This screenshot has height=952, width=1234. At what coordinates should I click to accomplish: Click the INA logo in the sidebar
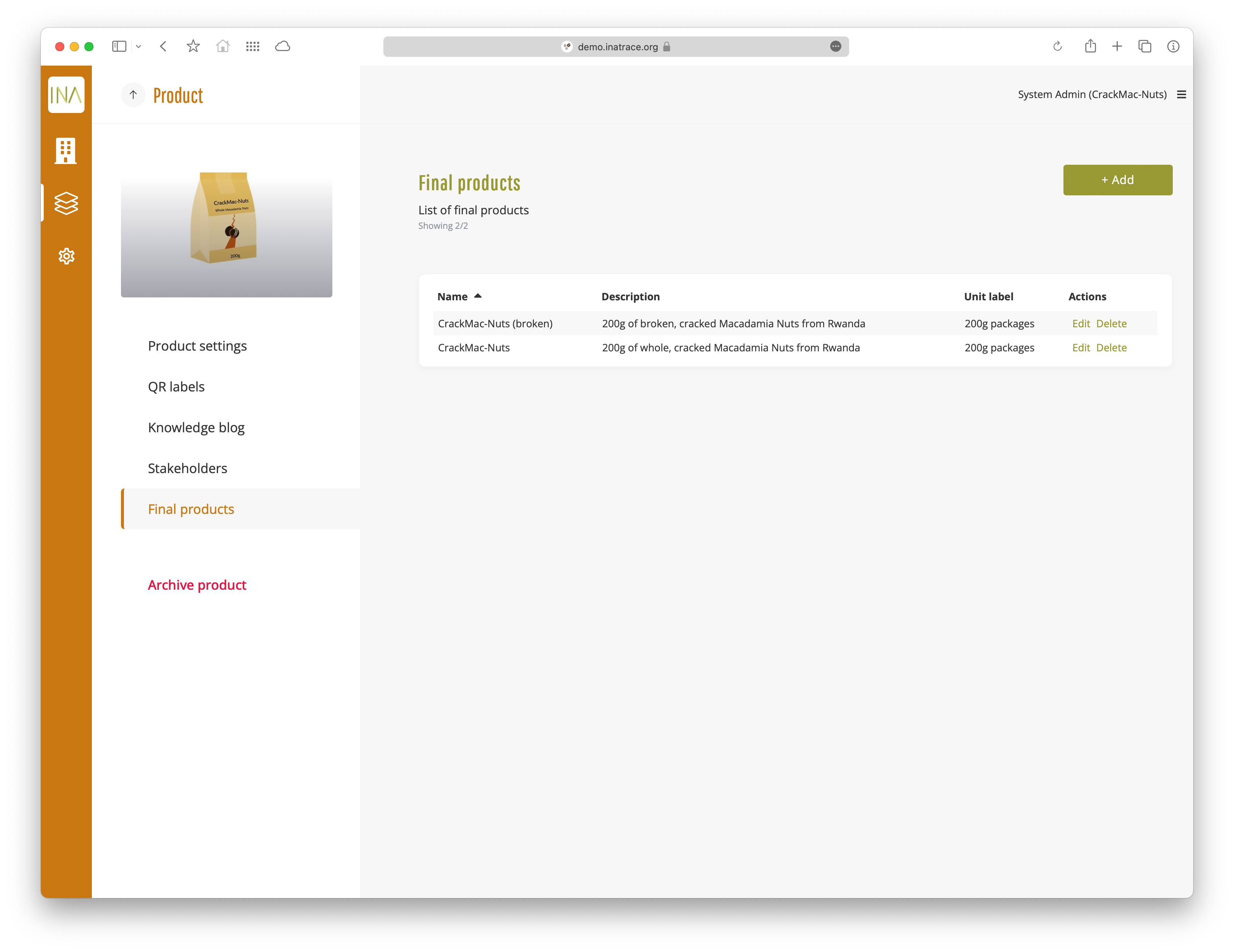click(66, 95)
